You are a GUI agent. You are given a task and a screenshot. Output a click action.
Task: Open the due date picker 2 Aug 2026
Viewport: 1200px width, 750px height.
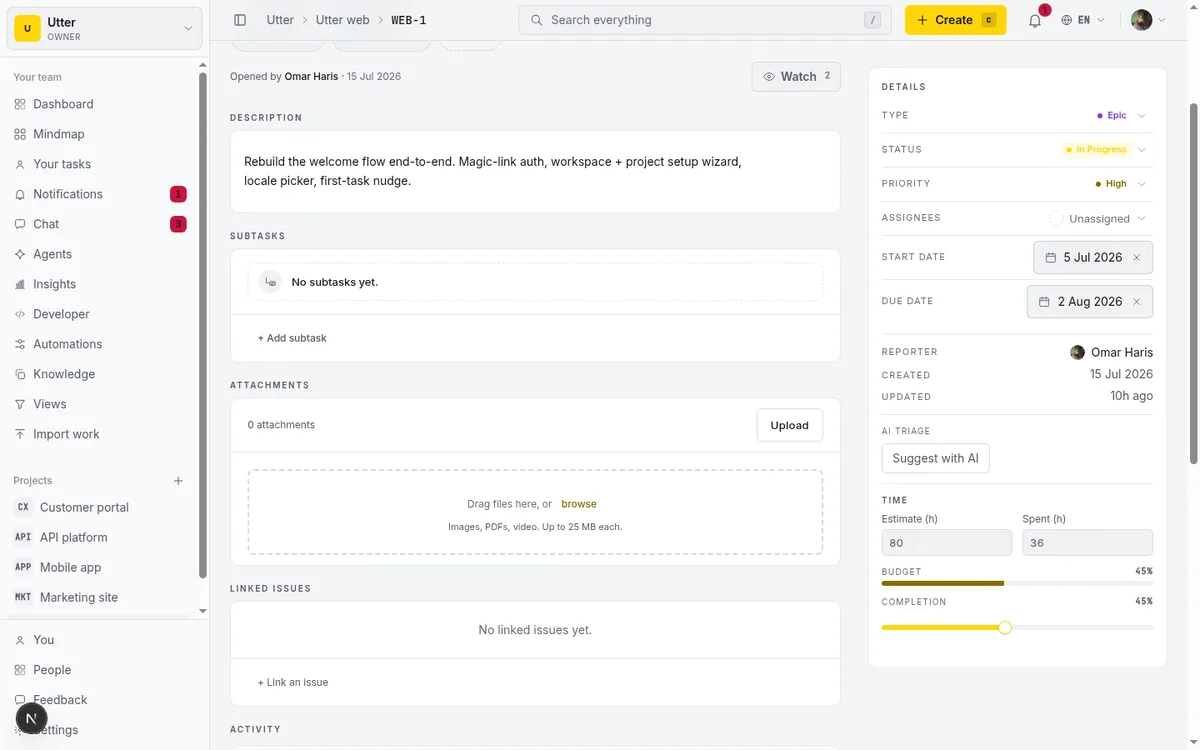point(1090,301)
